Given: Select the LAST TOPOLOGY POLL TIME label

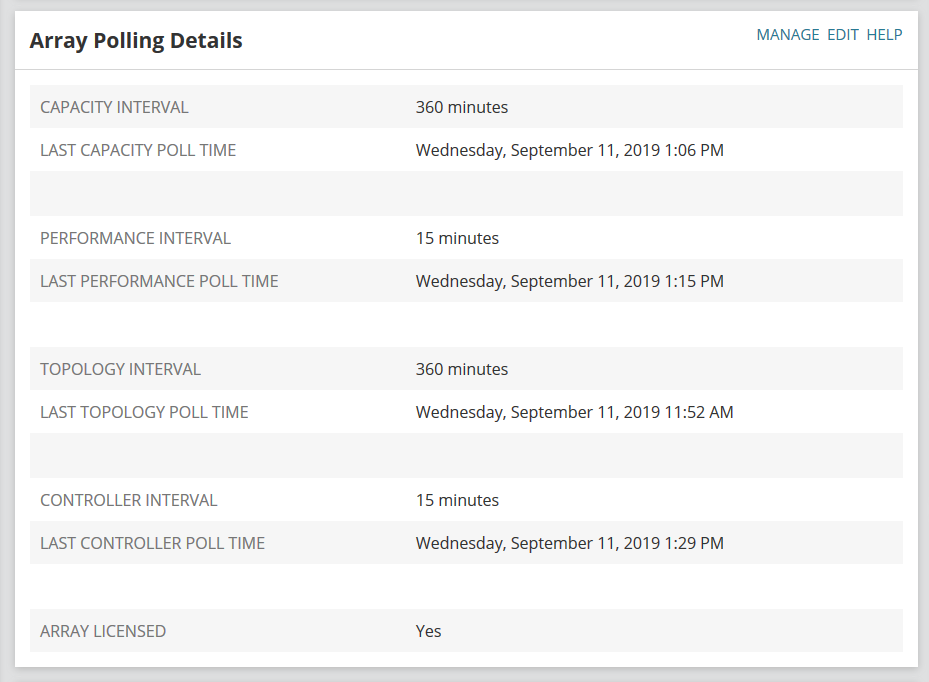Looking at the screenshot, I should click(x=144, y=412).
